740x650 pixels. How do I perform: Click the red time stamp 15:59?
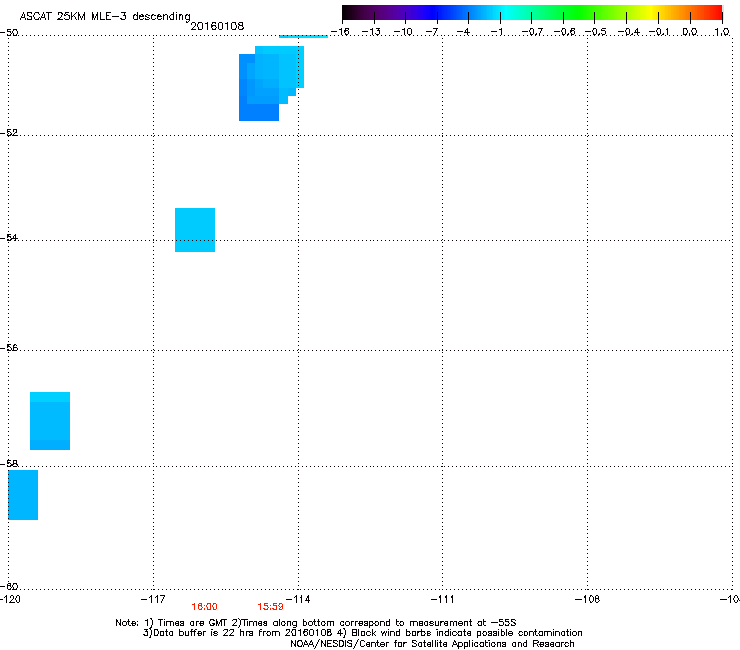click(x=270, y=607)
